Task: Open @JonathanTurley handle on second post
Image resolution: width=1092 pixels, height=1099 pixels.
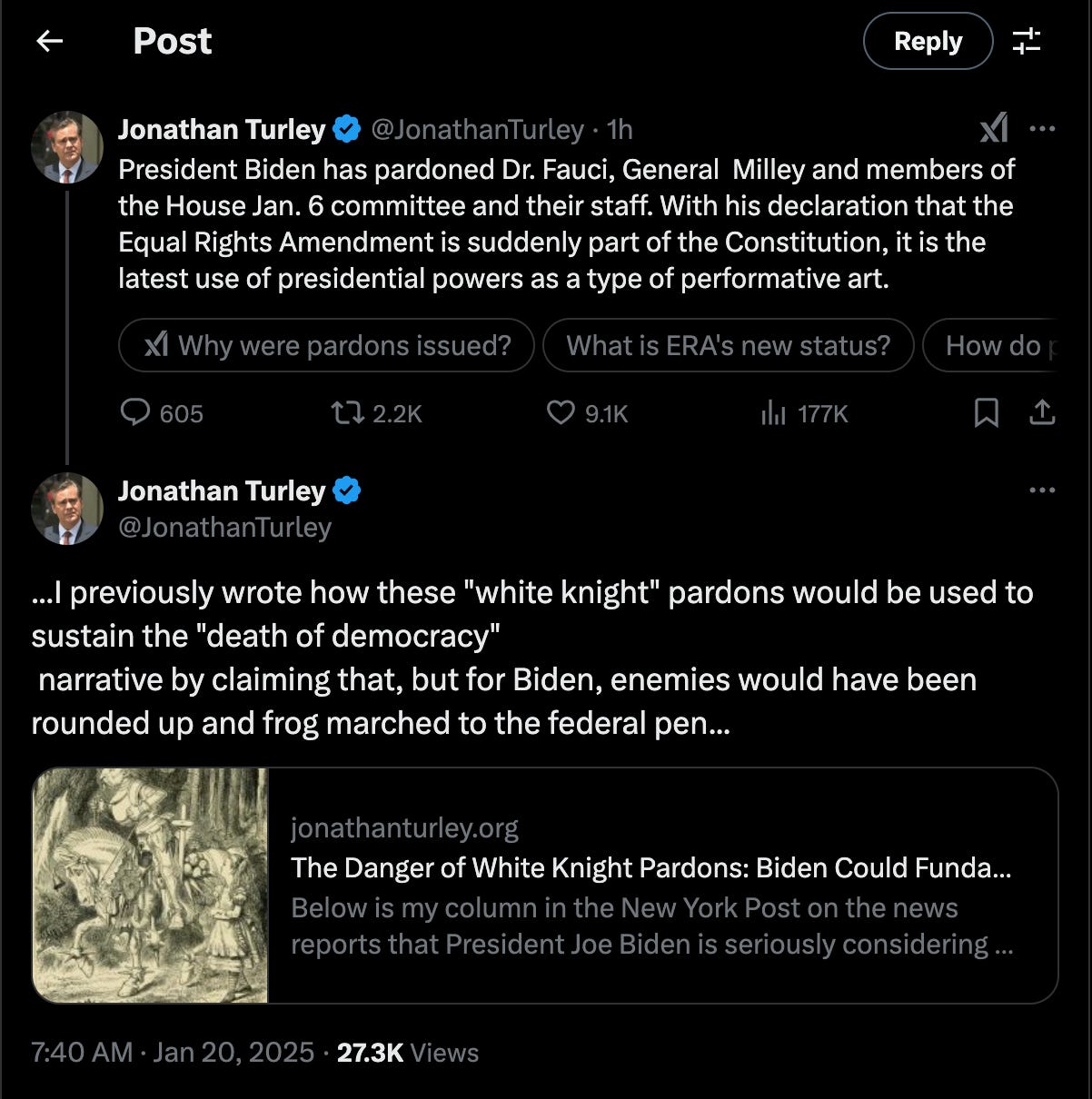Action: pyautogui.click(x=225, y=528)
